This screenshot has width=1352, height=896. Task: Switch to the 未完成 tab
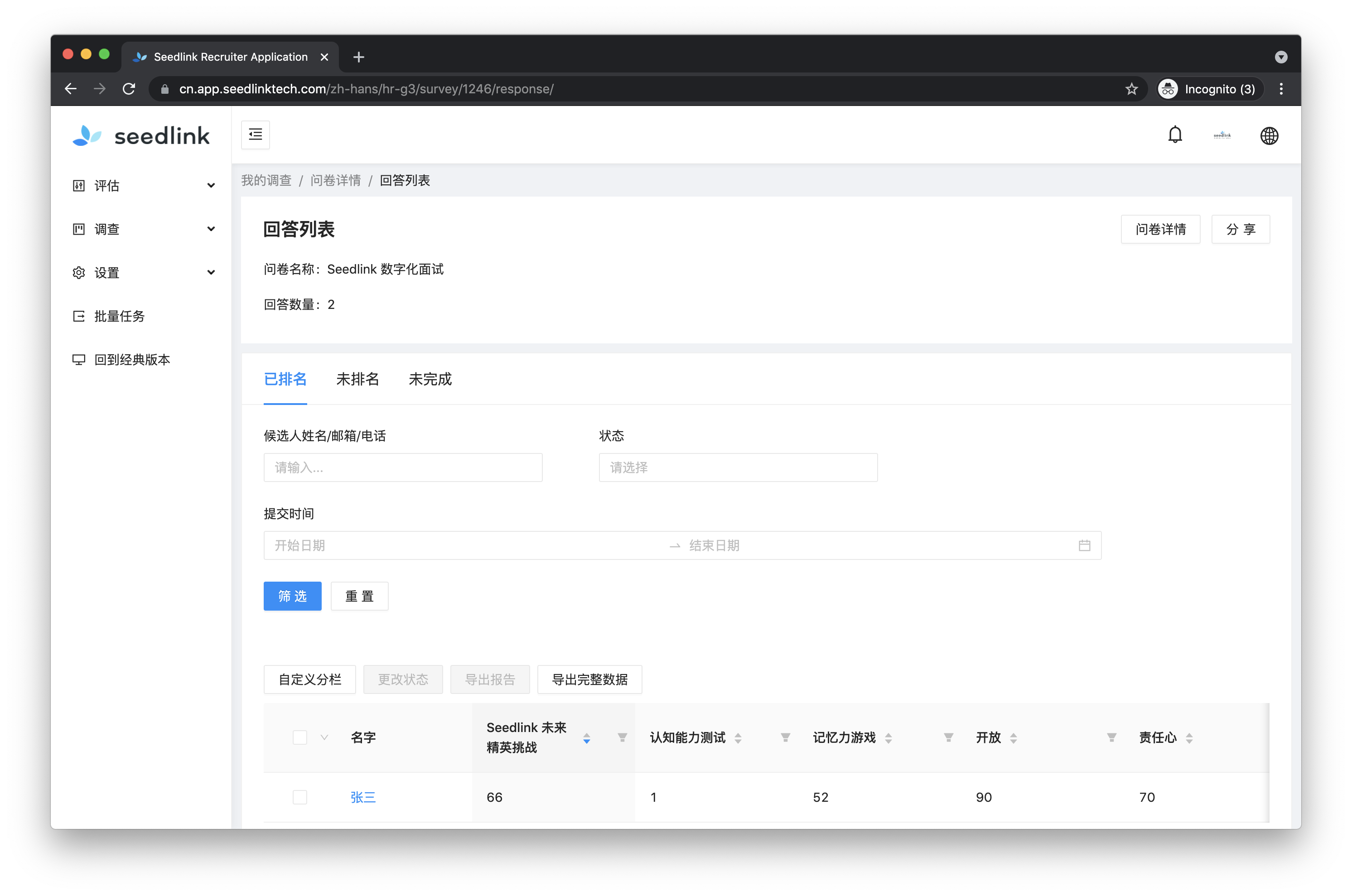(x=430, y=379)
